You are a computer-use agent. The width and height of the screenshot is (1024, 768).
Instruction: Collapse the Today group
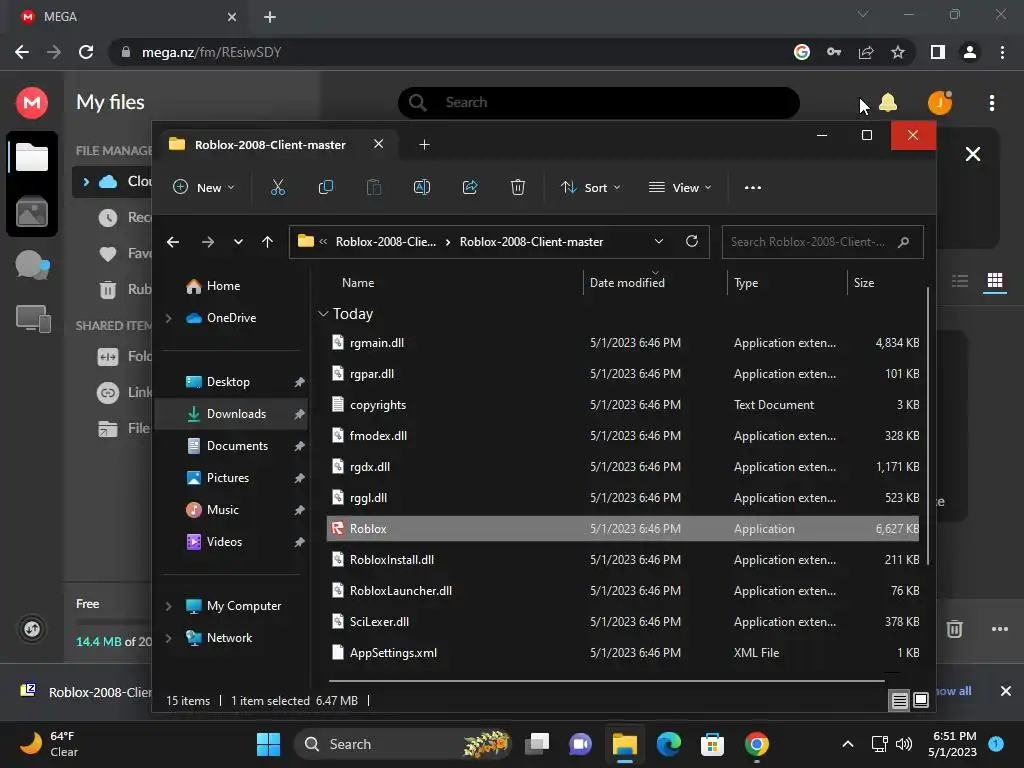point(323,314)
